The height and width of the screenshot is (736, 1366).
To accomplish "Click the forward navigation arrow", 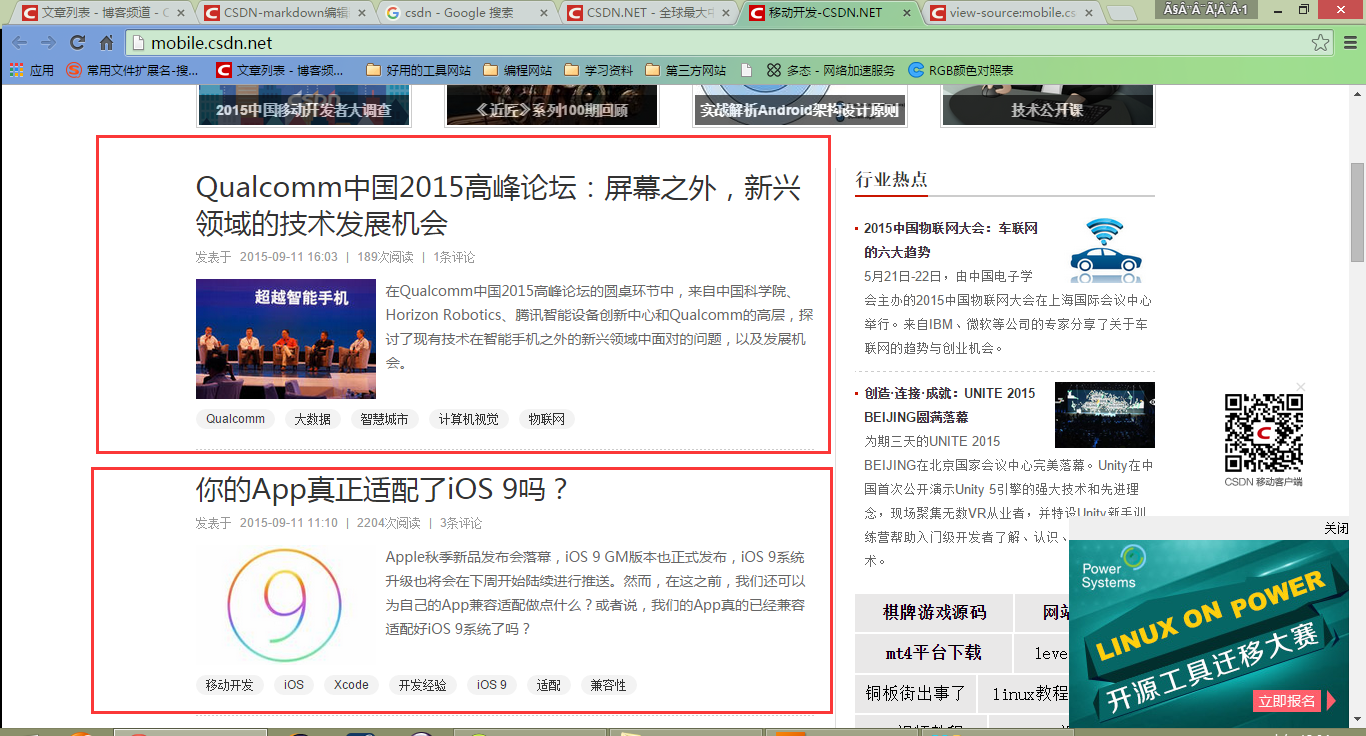I will coord(47,43).
